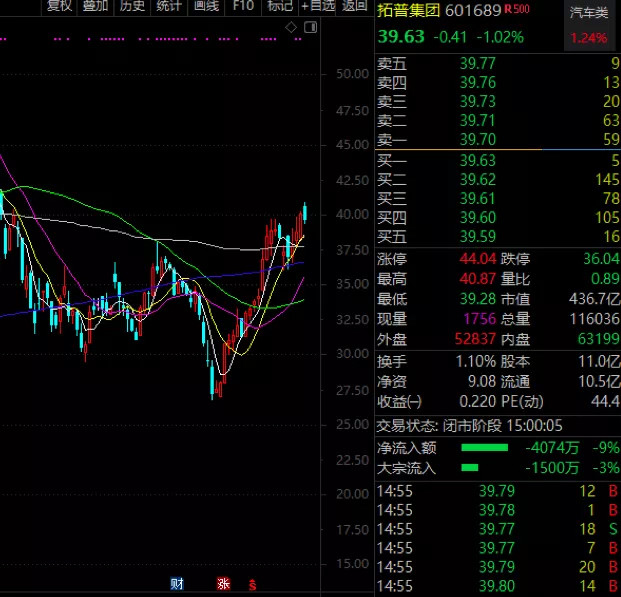
Task: Click 标记 mark toolbar button
Action: point(280,6)
